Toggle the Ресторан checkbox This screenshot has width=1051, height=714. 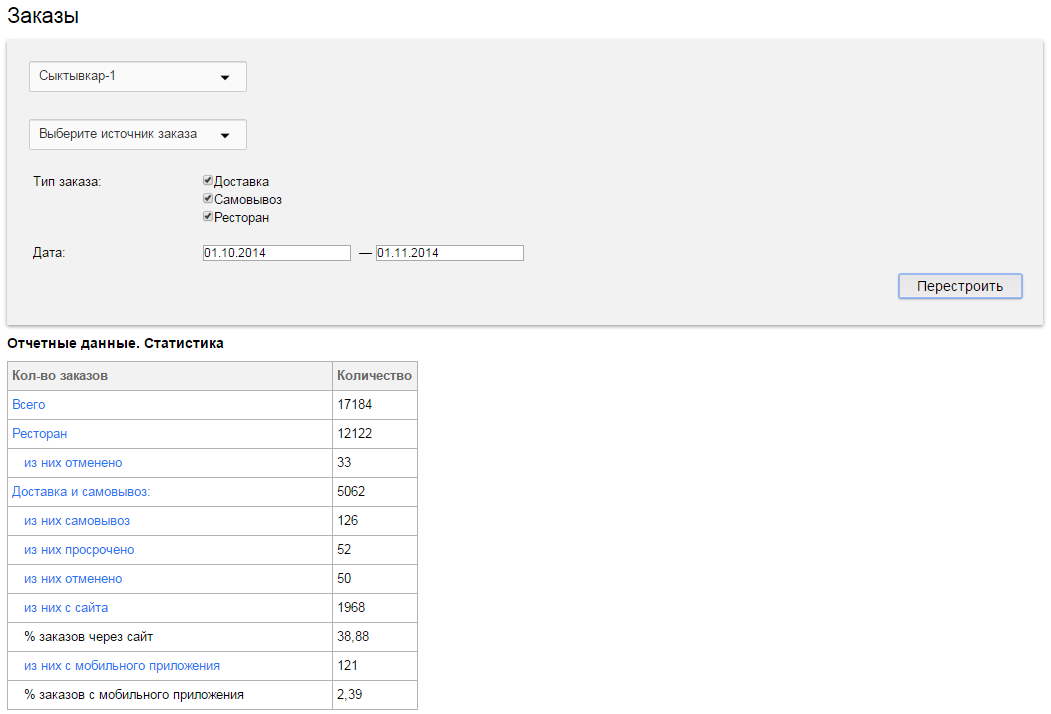click(x=208, y=217)
